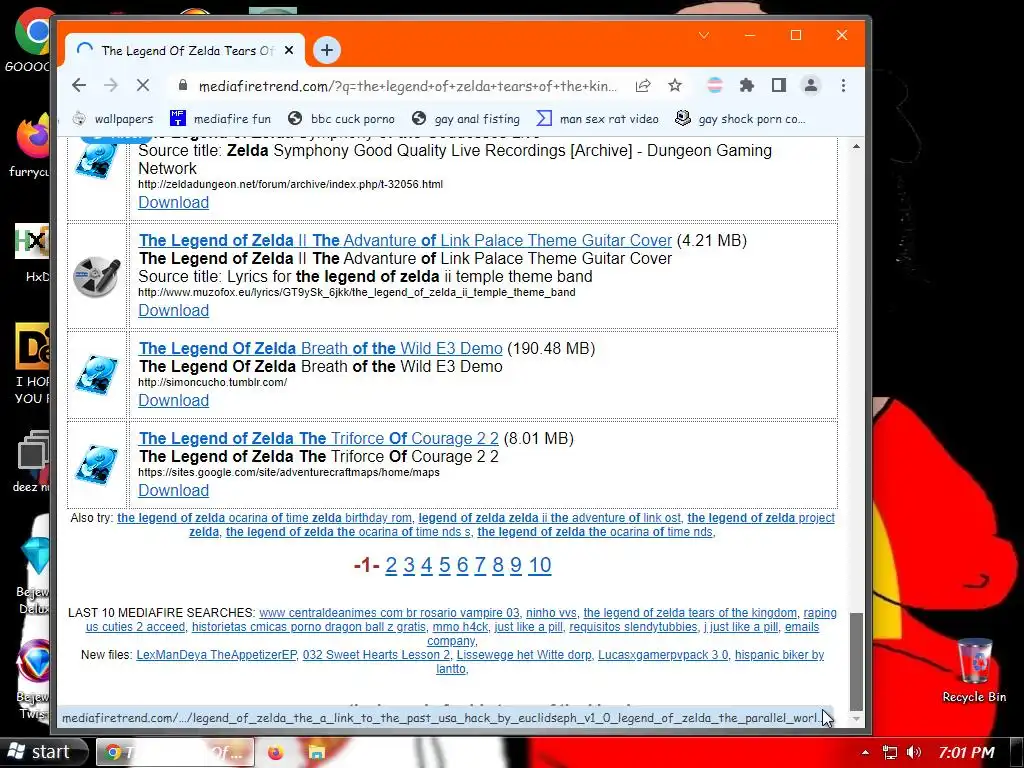
Task: Open the Chrome profile avatar menu
Action: tap(811, 86)
